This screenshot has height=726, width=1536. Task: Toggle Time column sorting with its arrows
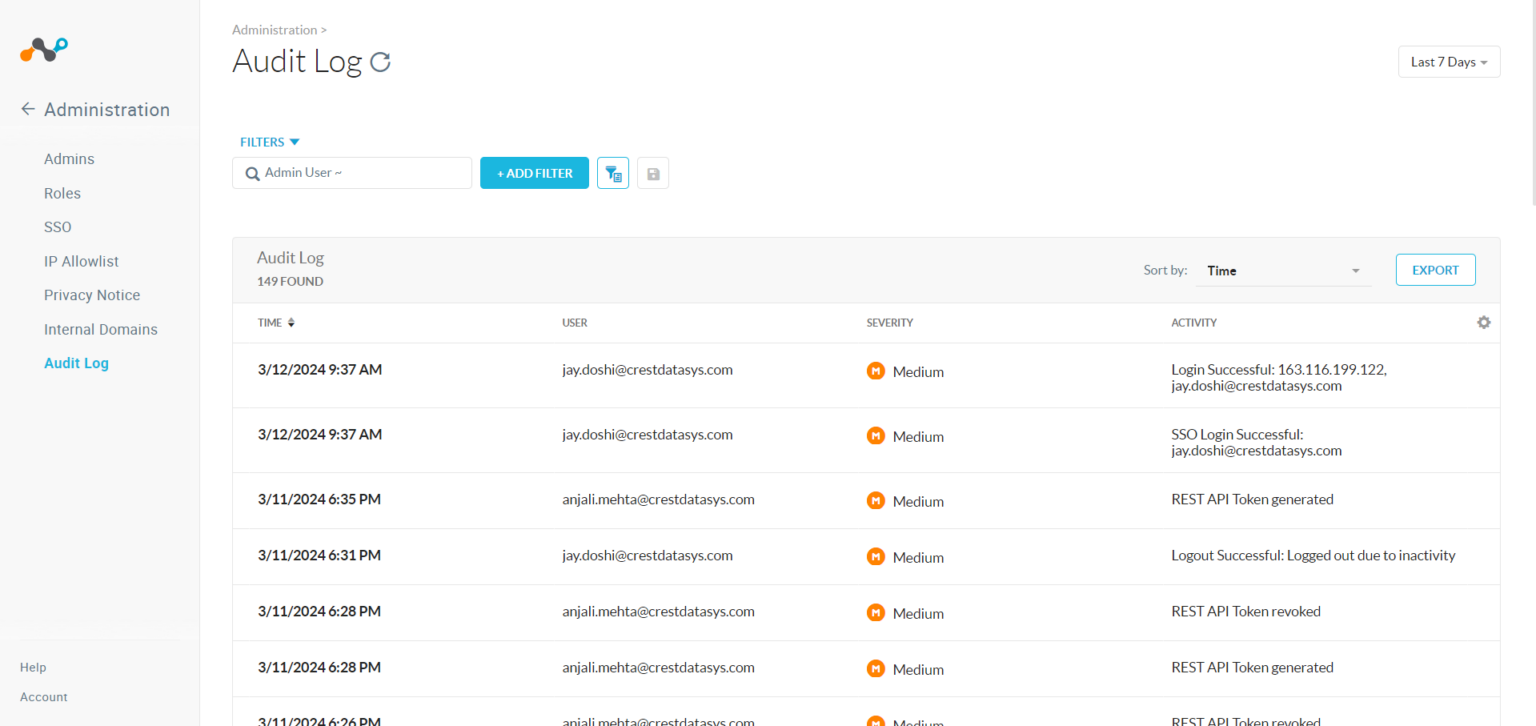pyautogui.click(x=295, y=322)
